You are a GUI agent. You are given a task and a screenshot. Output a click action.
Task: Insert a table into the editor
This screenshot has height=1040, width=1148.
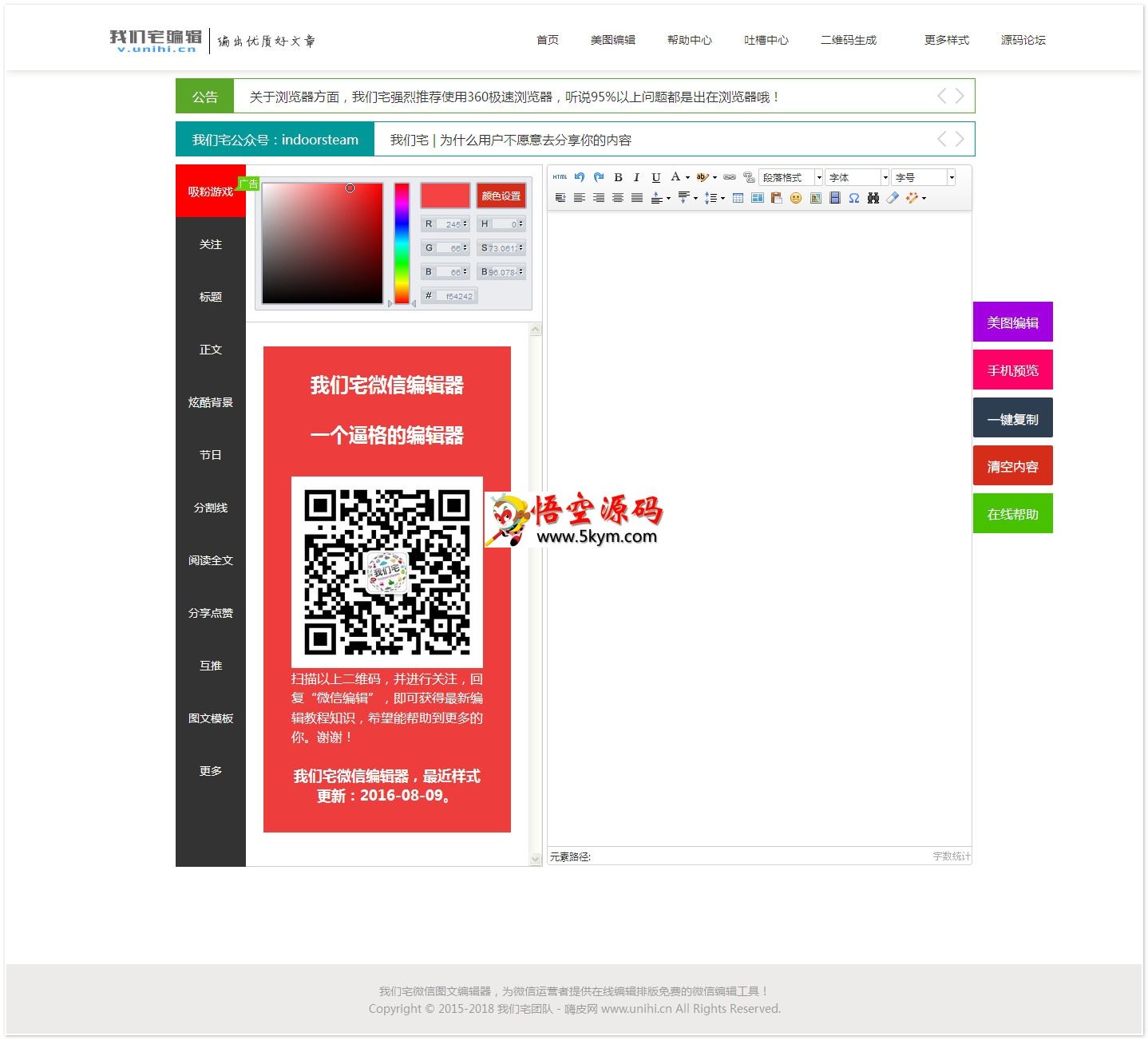[x=738, y=198]
